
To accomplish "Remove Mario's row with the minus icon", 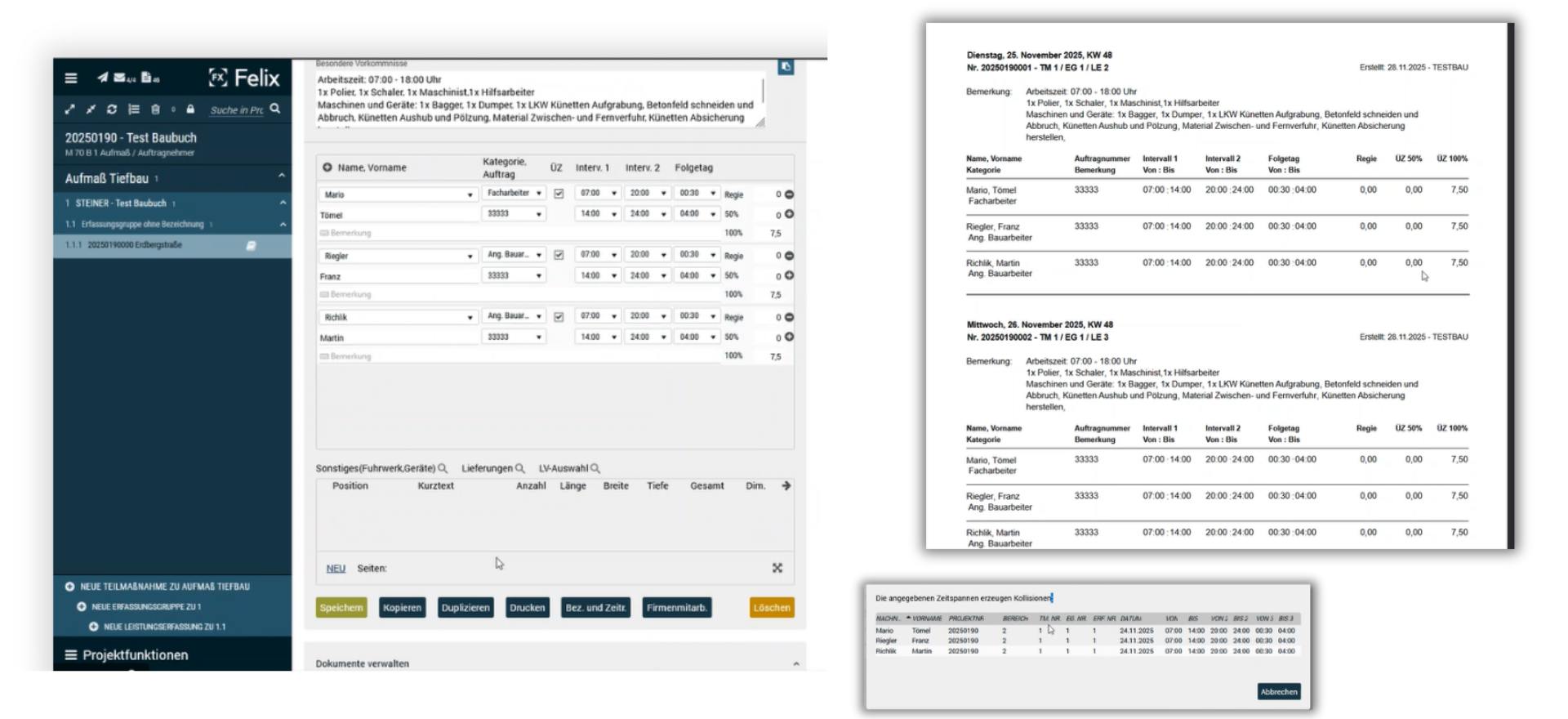I will tap(789, 194).
